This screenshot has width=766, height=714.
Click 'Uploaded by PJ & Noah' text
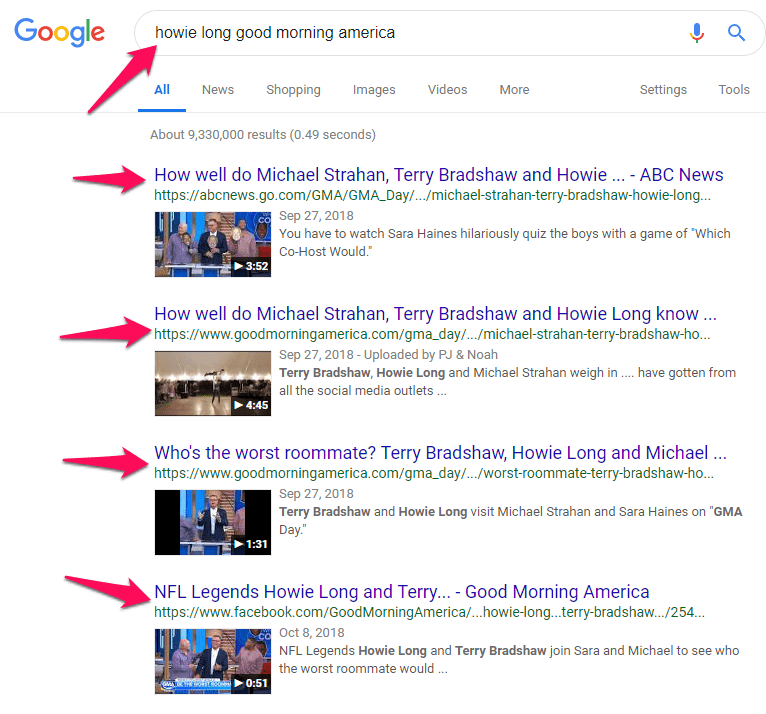tap(431, 355)
